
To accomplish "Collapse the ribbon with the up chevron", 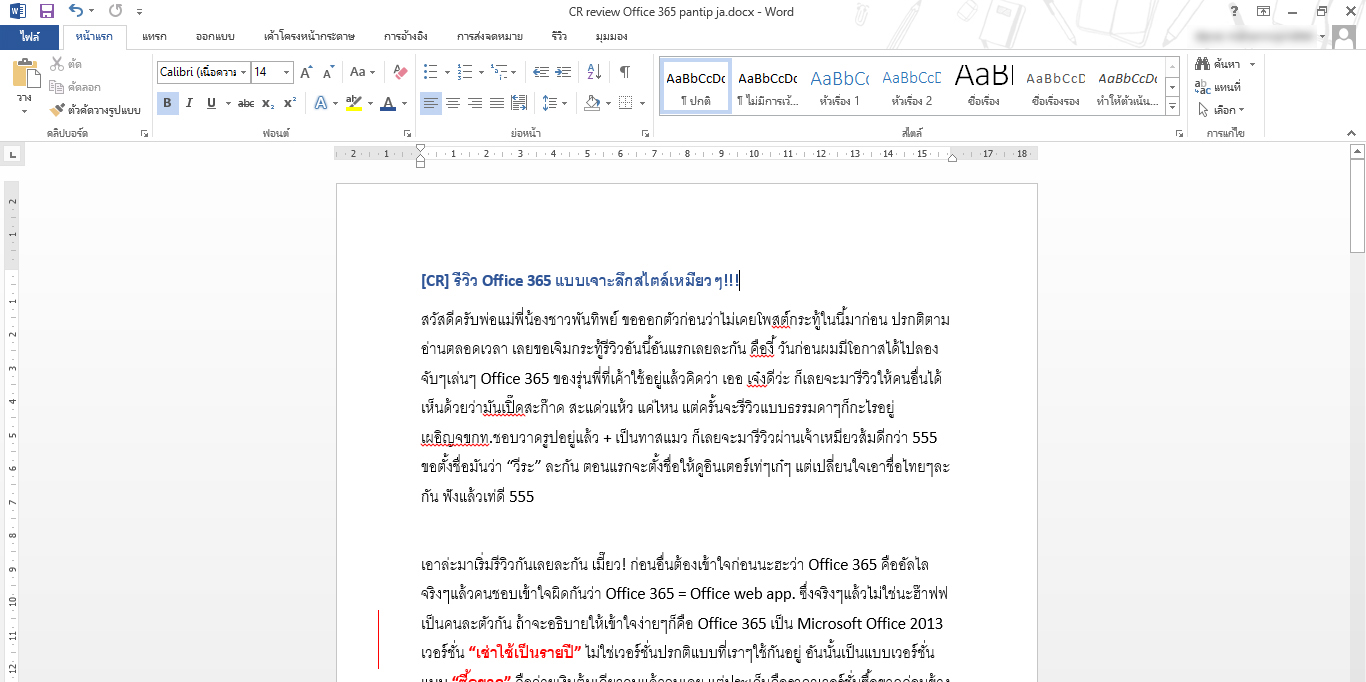I will click(1351, 132).
